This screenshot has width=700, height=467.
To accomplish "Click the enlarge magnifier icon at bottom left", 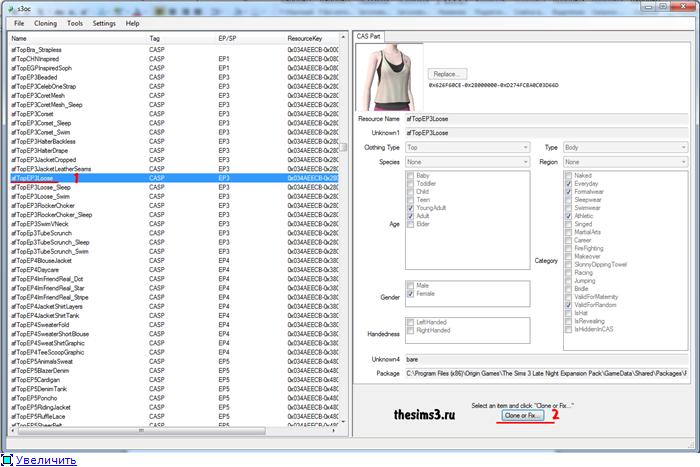I will [6, 460].
